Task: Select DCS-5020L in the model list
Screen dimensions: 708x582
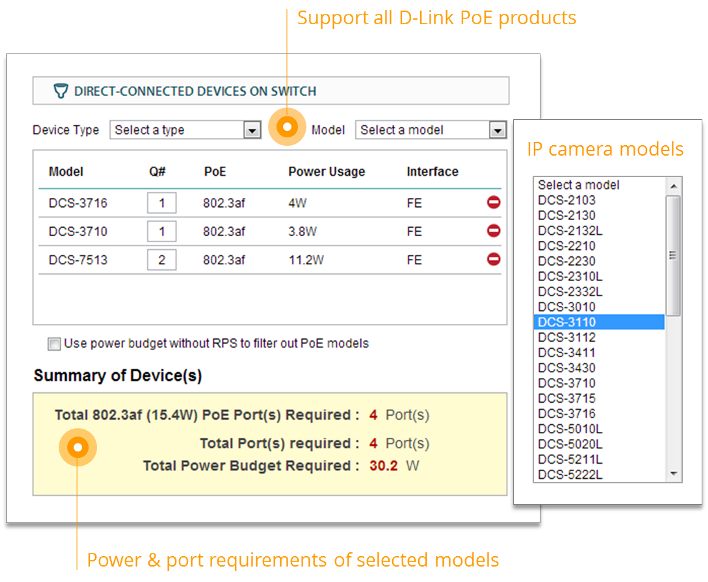Action: click(x=599, y=444)
